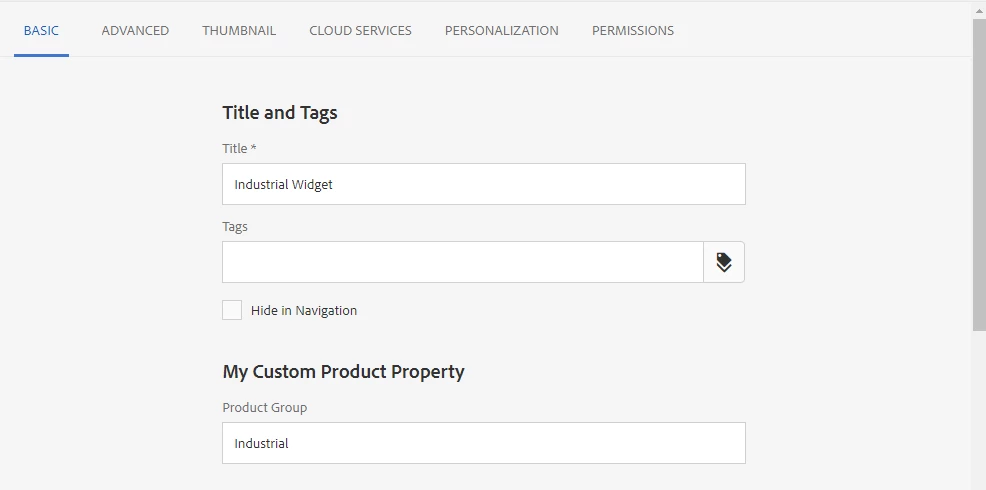The image size is (986, 490).
Task: Click the "Title and Tags" section heading
Action: [280, 113]
